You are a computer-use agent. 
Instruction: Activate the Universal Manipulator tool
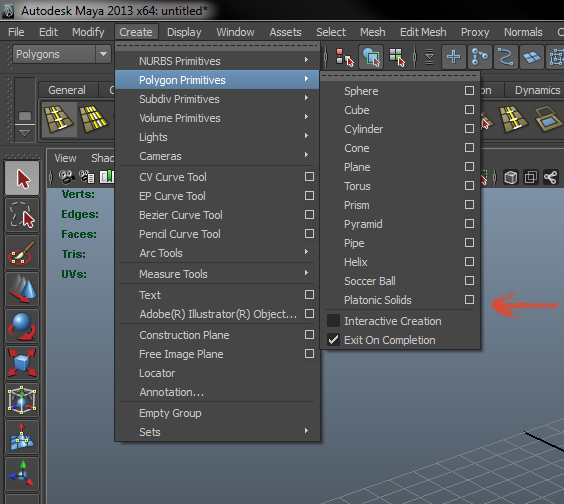tap(22, 400)
